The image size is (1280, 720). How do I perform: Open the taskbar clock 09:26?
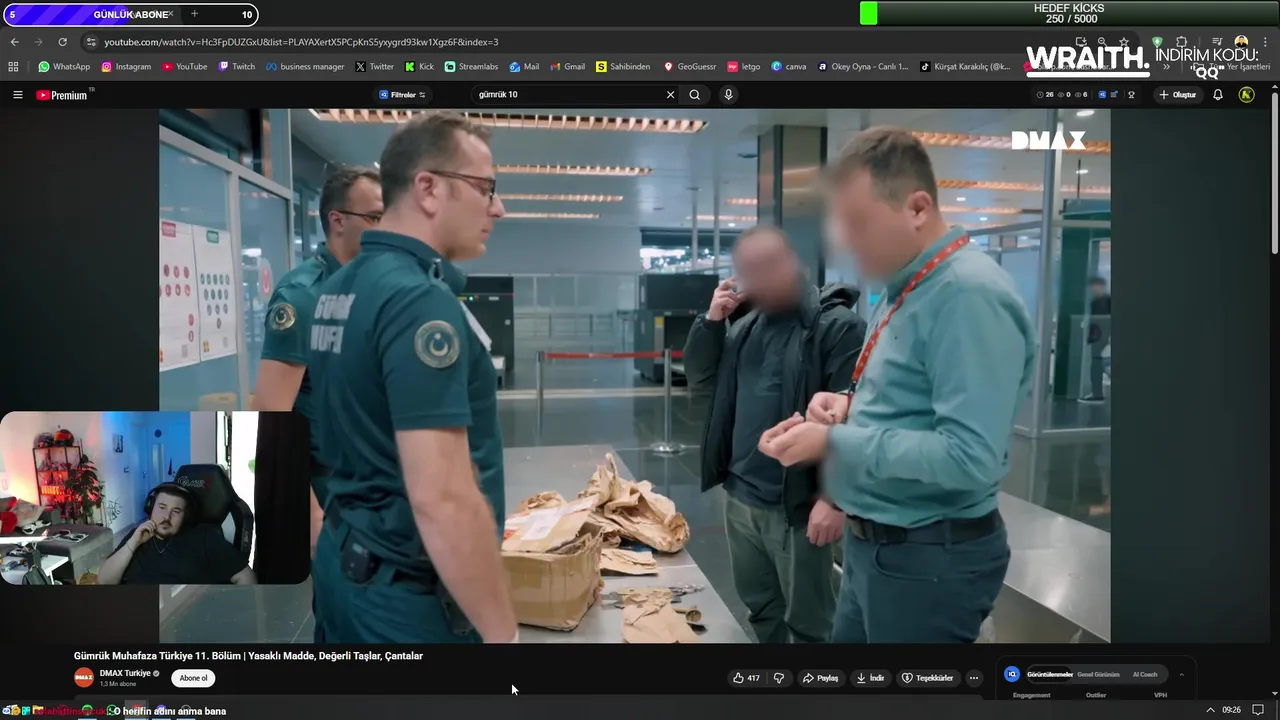1232,710
